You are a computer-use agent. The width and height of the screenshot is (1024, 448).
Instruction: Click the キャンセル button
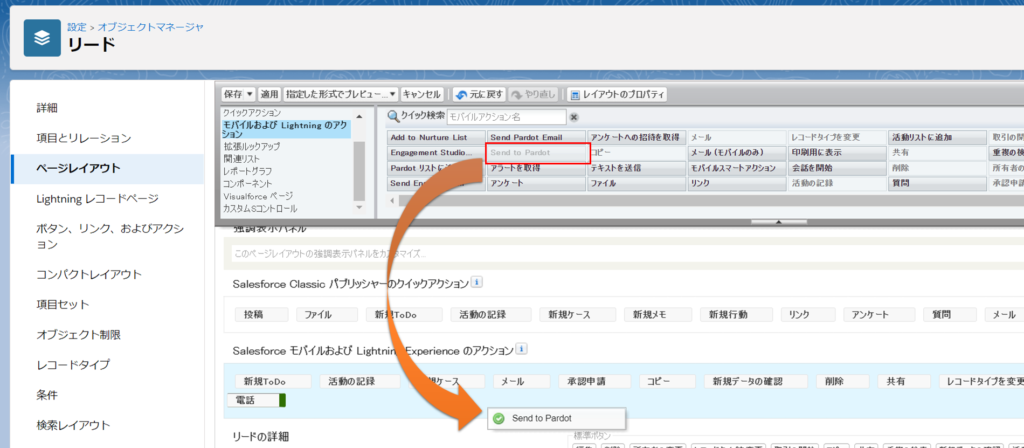tap(422, 95)
